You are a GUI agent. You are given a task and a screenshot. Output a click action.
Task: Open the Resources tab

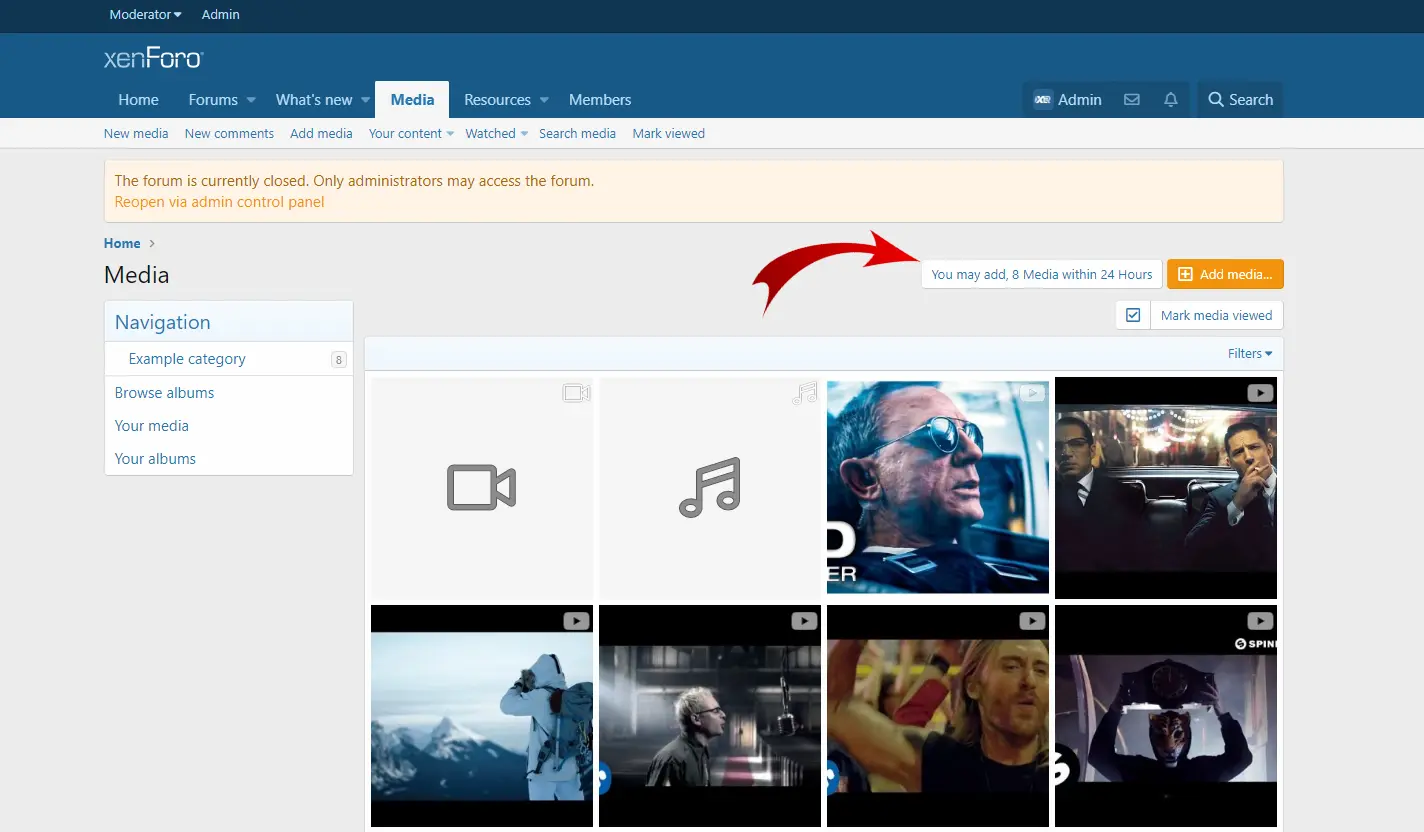click(497, 100)
